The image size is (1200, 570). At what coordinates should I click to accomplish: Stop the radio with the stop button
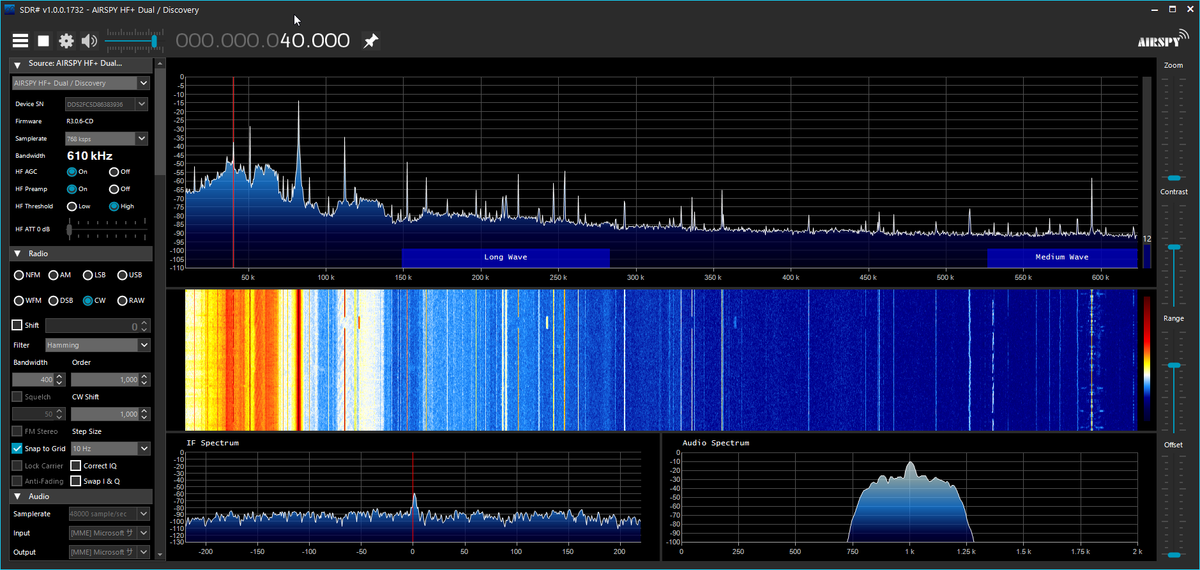(x=43, y=41)
